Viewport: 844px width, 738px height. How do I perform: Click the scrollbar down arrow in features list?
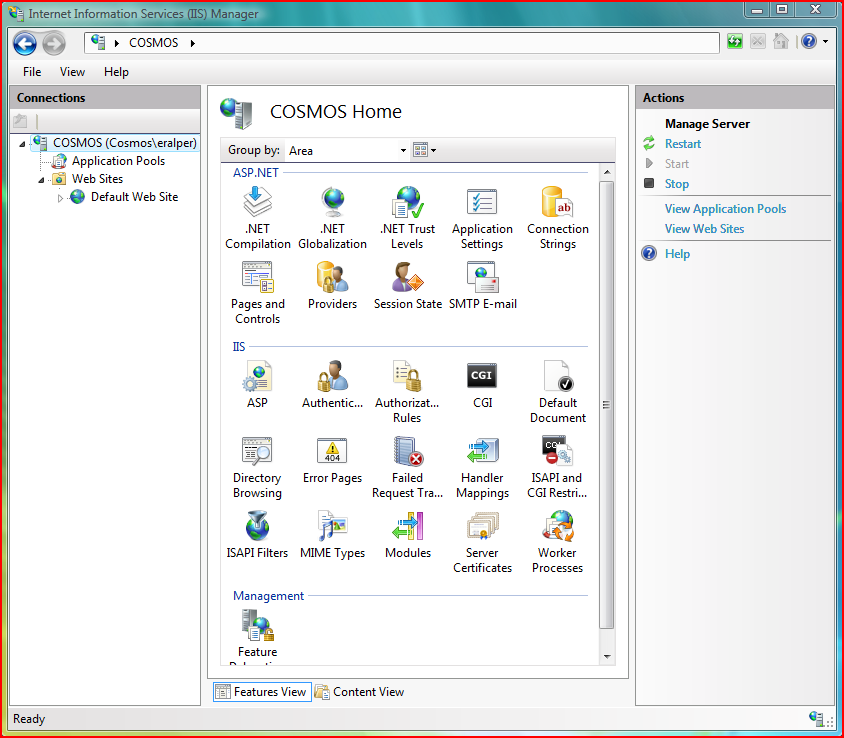607,656
